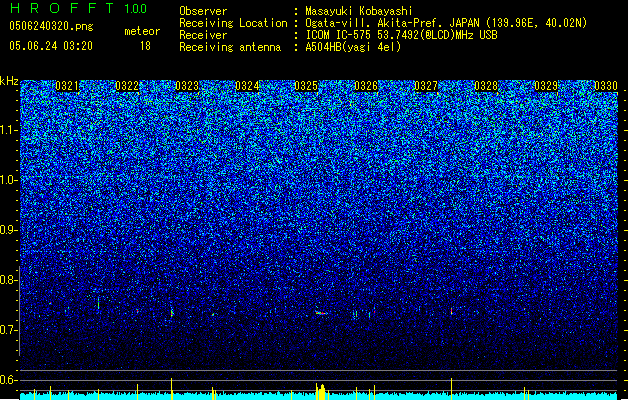Click the 0326 time marker
This screenshot has height=400, width=629.
[x=366, y=86]
